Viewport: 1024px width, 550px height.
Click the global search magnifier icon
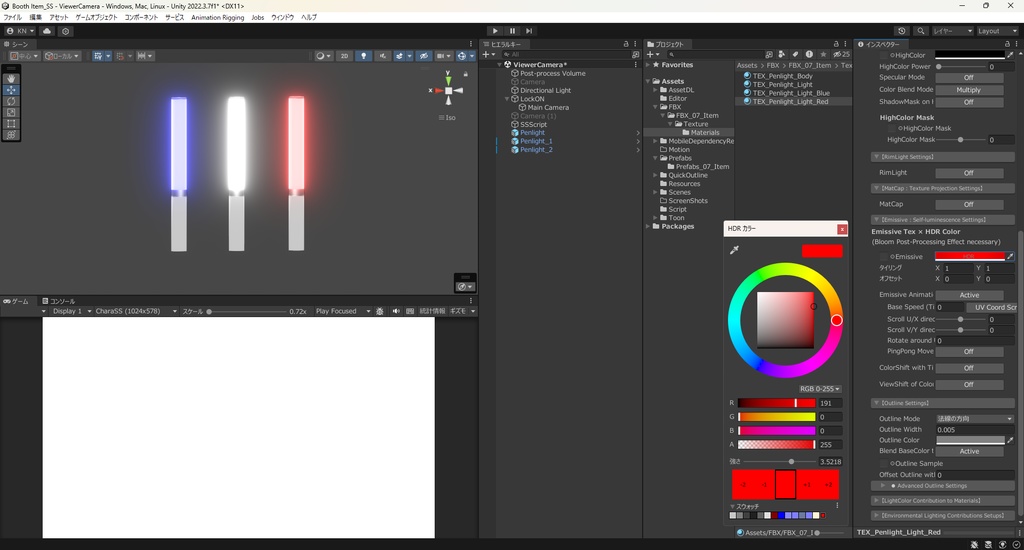(x=921, y=31)
